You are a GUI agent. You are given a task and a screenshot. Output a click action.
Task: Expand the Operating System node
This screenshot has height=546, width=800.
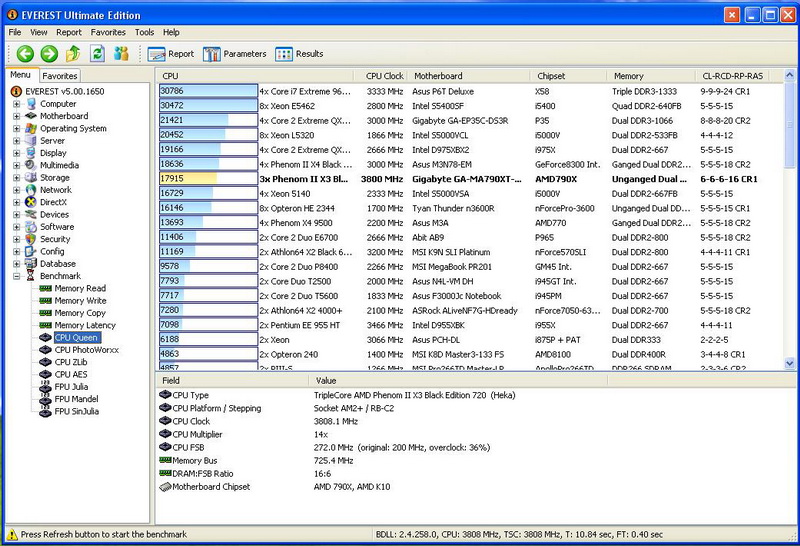(16, 128)
